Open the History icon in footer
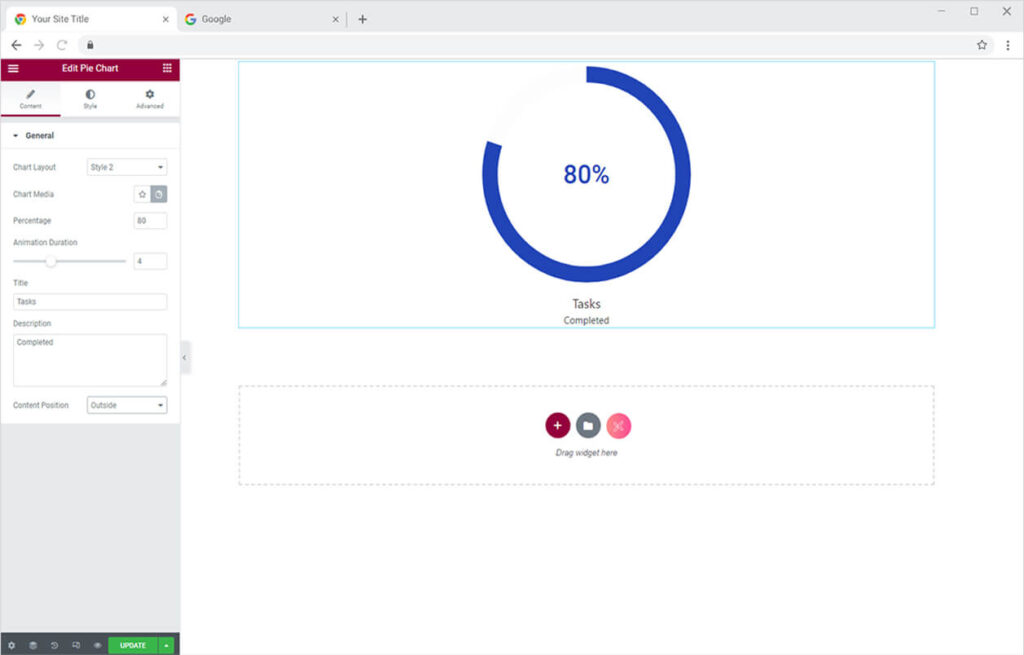 (54, 646)
